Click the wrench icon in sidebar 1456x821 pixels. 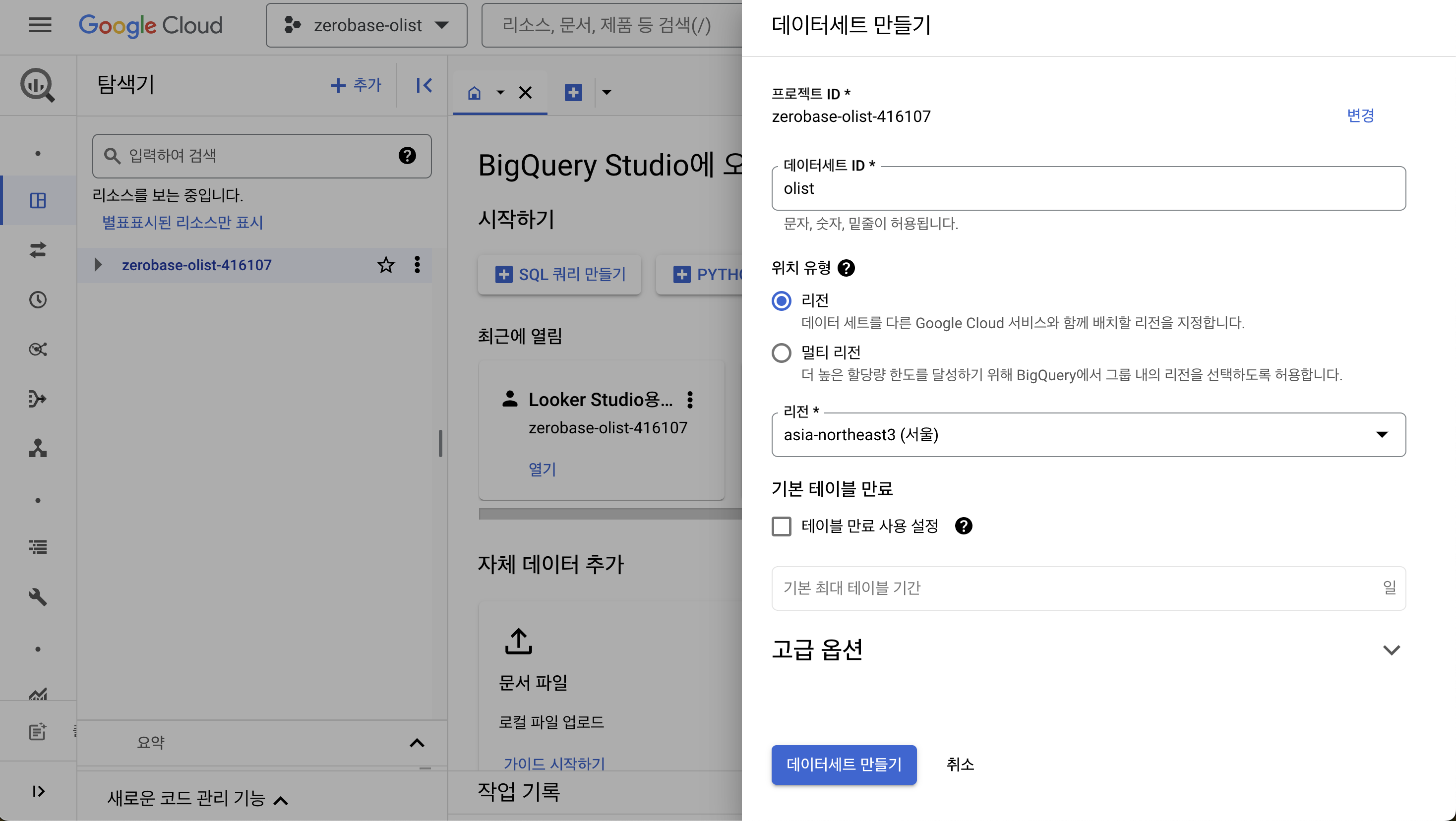38,597
